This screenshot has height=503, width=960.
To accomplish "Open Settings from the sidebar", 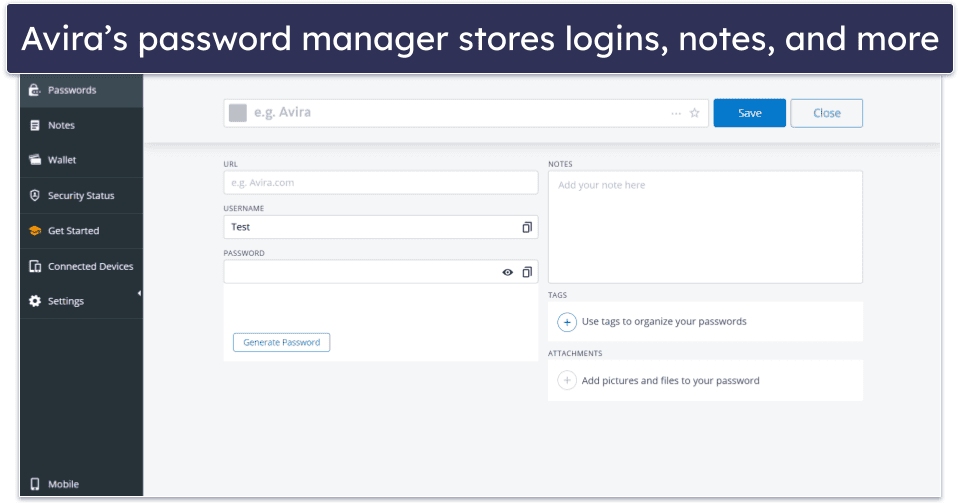I will coord(65,301).
